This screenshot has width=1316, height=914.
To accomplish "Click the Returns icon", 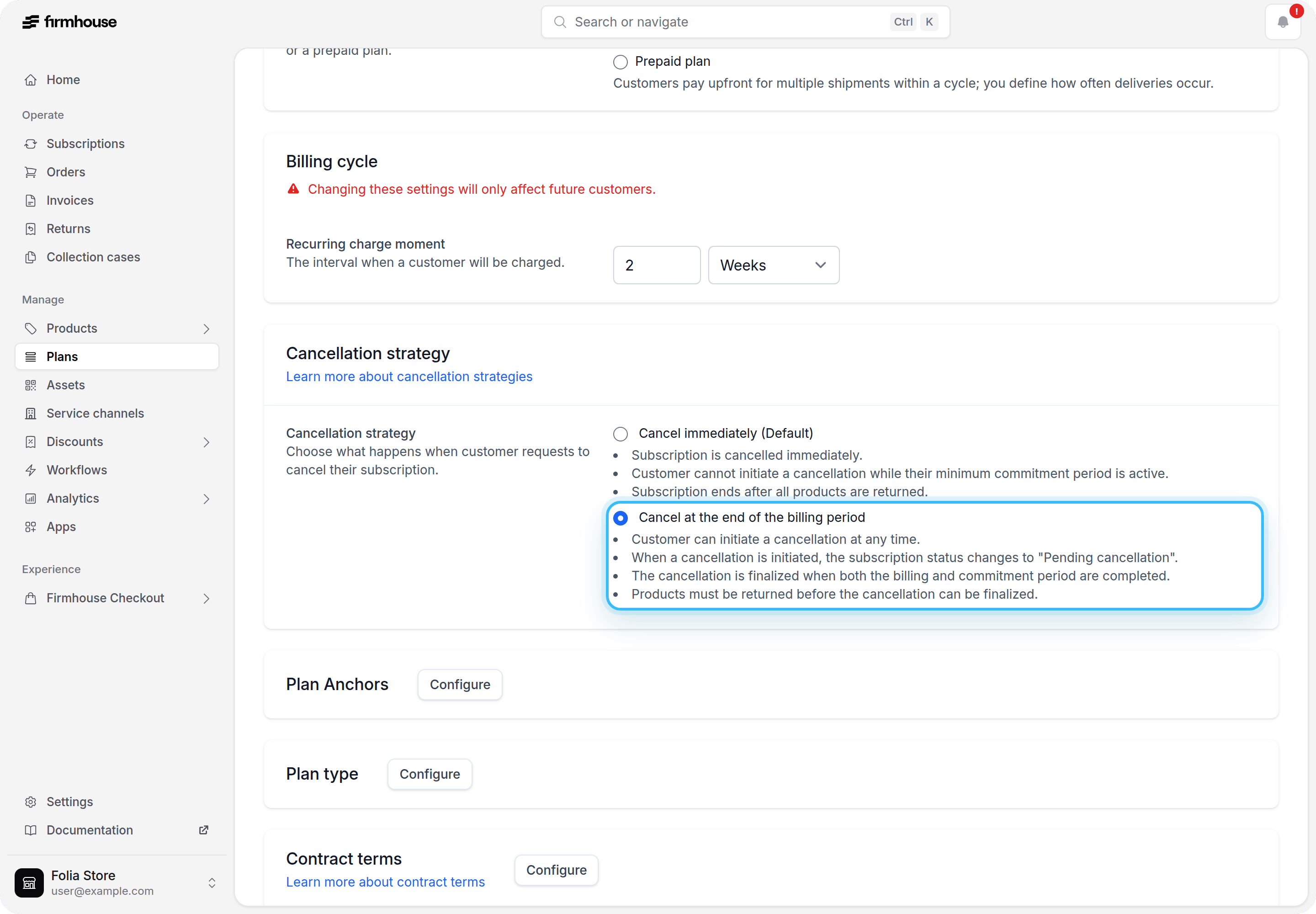I will click(31, 229).
